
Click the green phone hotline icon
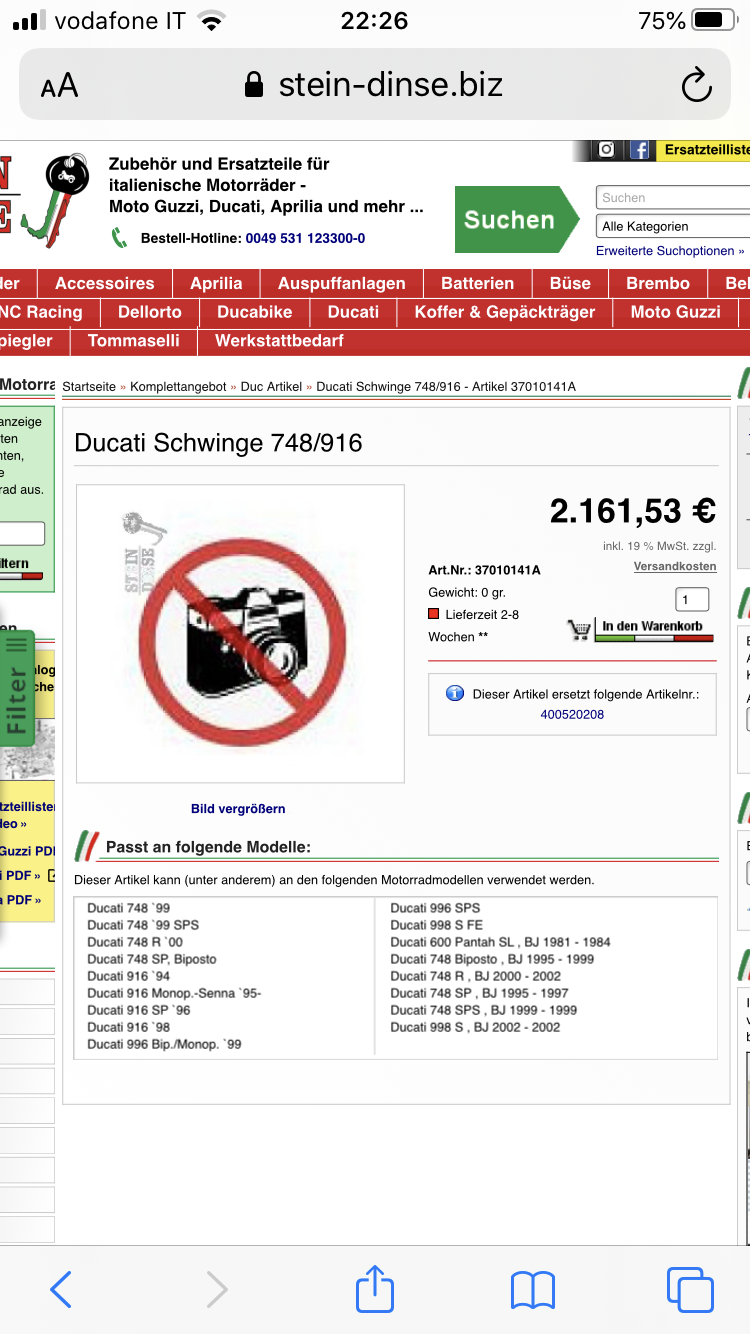(x=120, y=238)
